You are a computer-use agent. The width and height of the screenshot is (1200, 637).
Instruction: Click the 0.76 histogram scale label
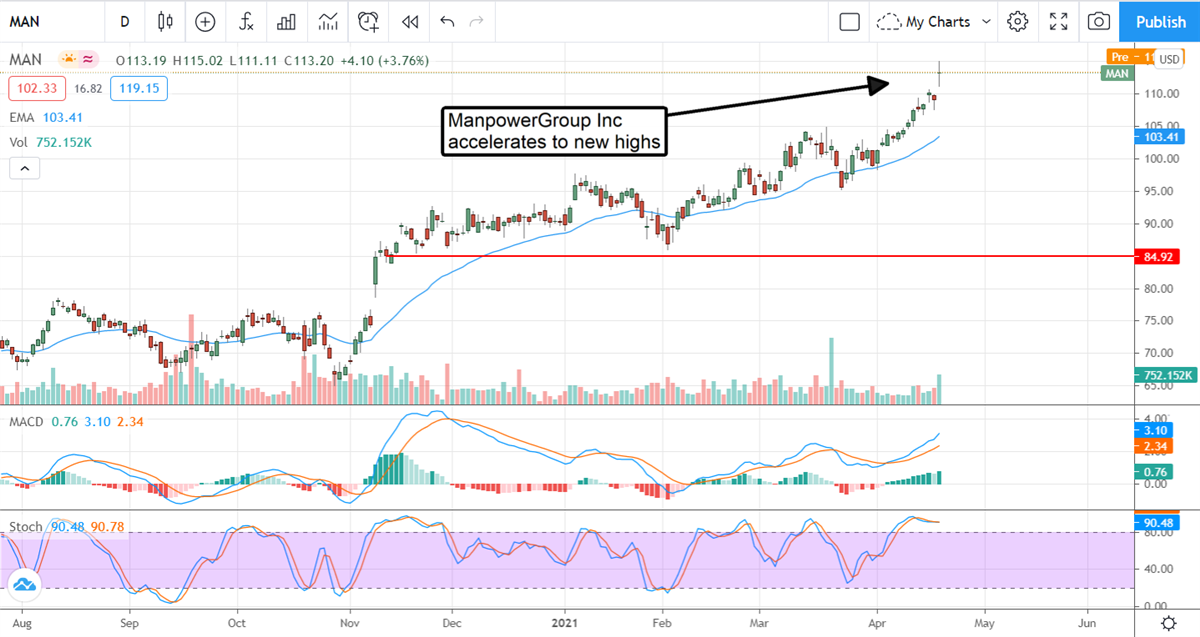click(1152, 472)
